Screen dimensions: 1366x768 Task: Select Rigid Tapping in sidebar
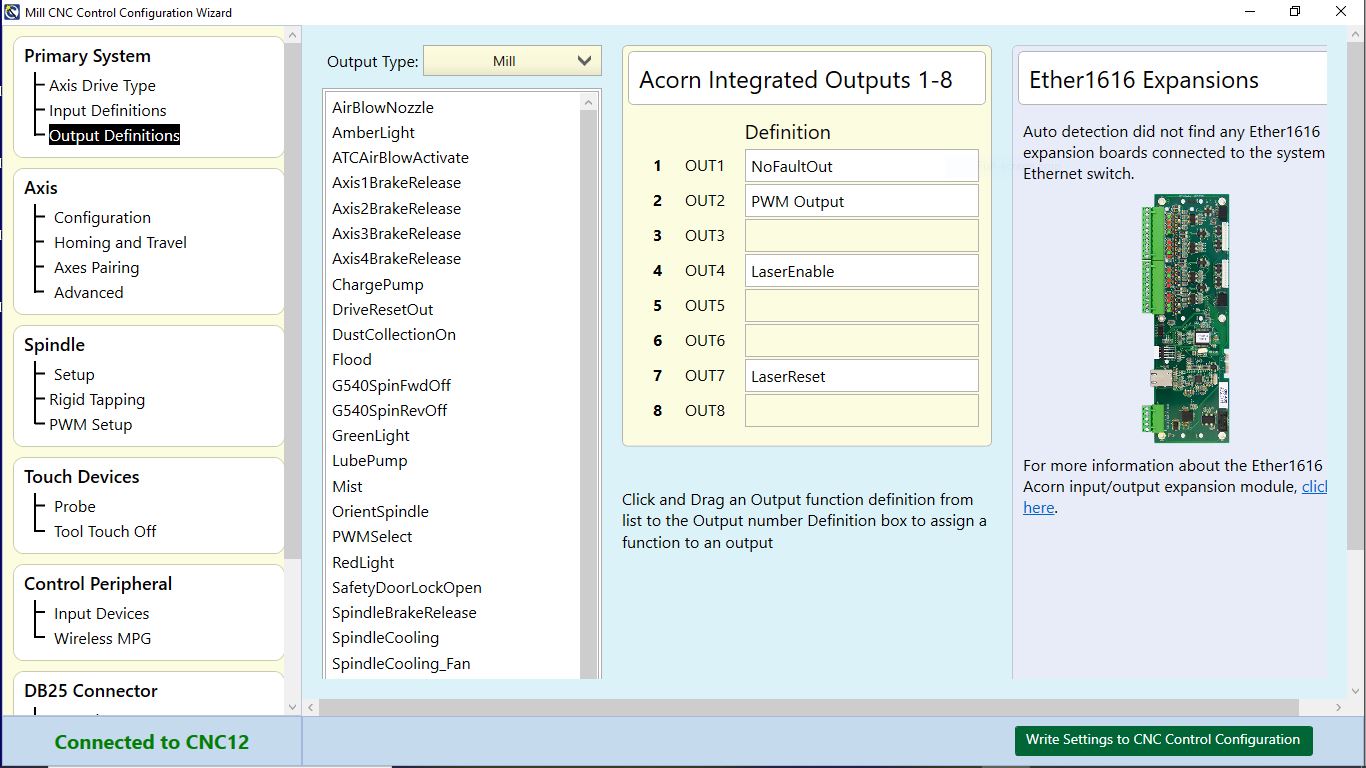[97, 399]
